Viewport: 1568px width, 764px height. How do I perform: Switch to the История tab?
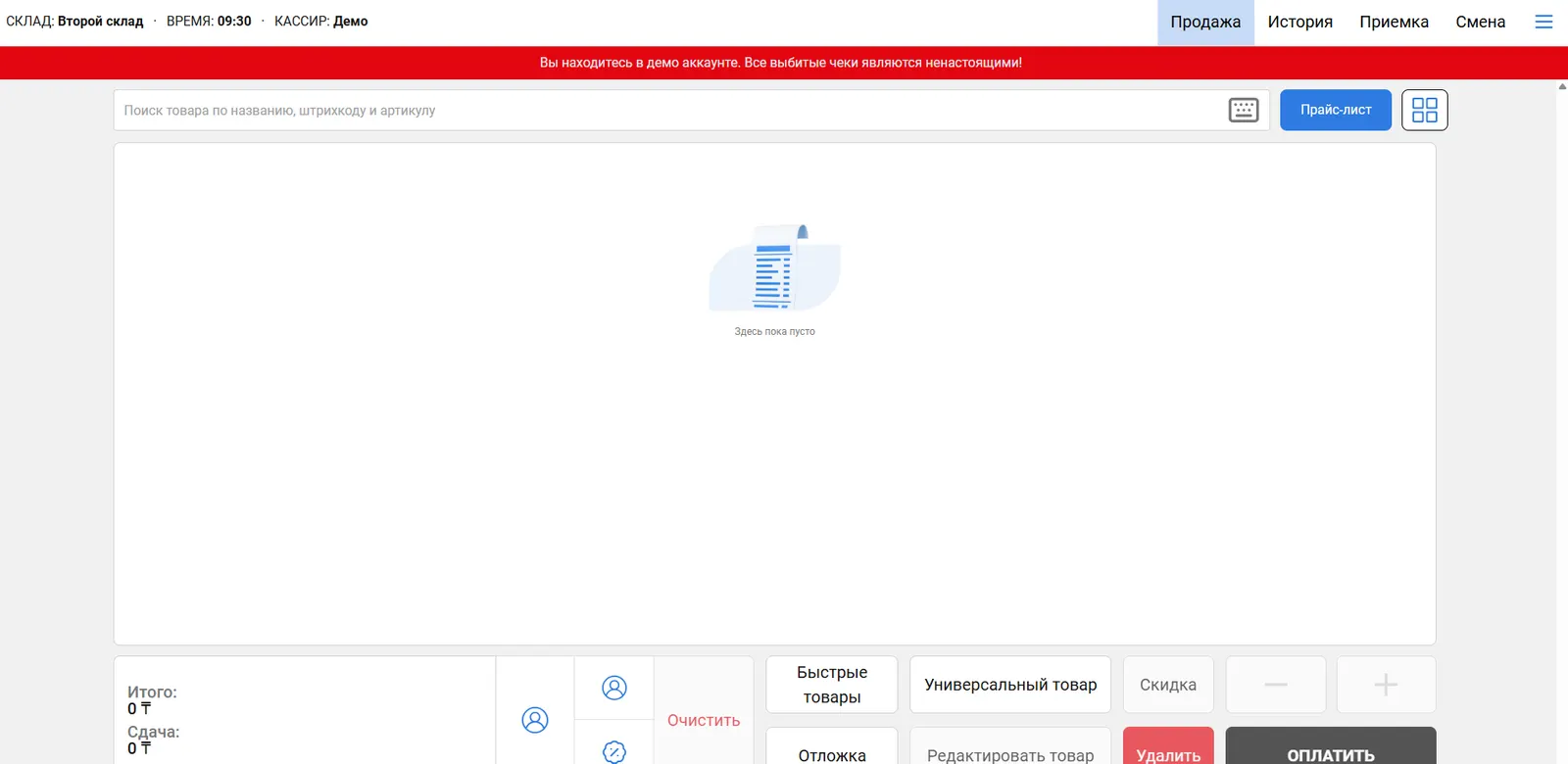coord(1299,22)
